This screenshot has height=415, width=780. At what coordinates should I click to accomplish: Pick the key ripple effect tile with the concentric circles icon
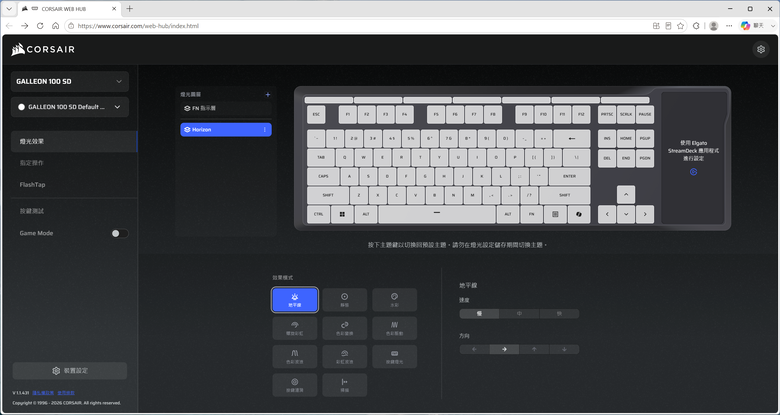[x=295, y=385]
